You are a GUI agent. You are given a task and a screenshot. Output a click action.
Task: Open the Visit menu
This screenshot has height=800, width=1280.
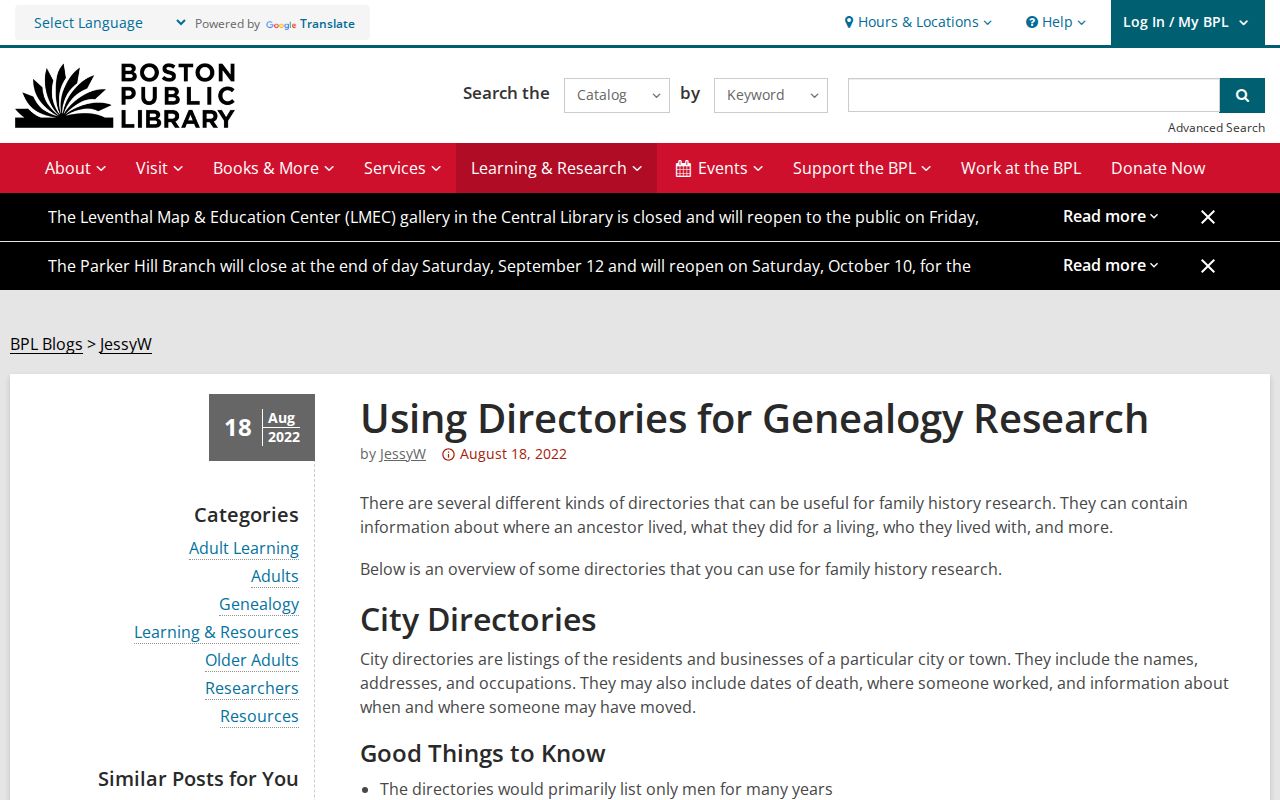159,168
